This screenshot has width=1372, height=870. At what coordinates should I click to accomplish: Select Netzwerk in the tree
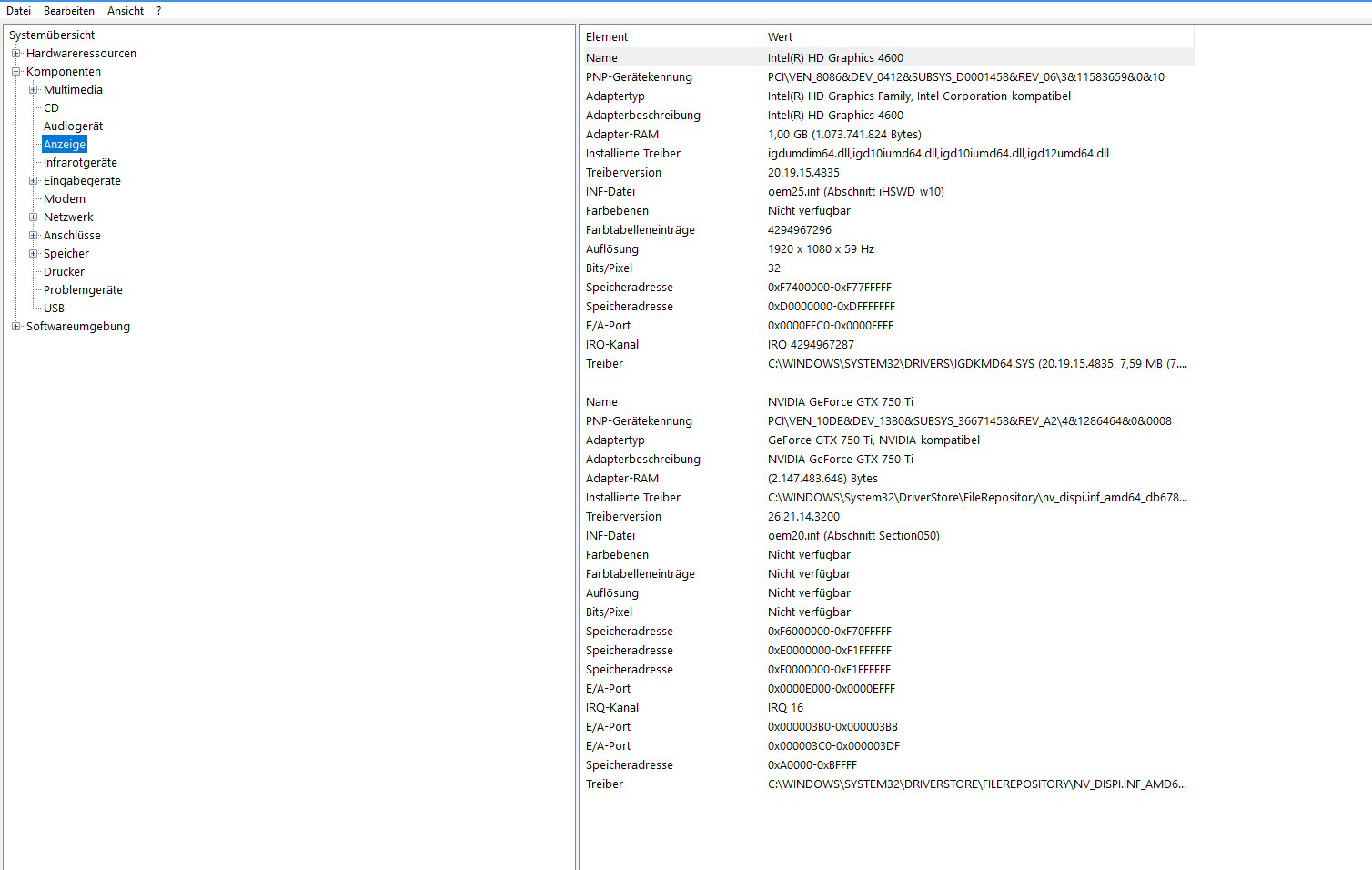(x=68, y=217)
